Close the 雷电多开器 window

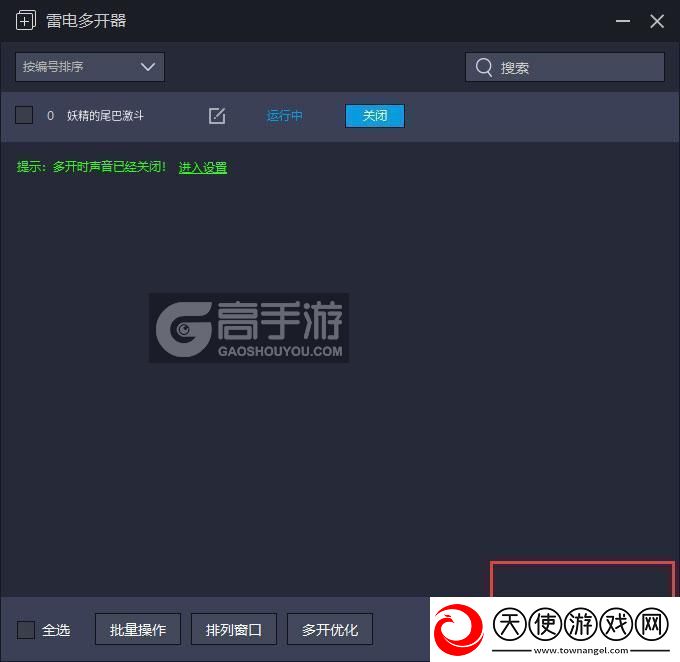657,21
